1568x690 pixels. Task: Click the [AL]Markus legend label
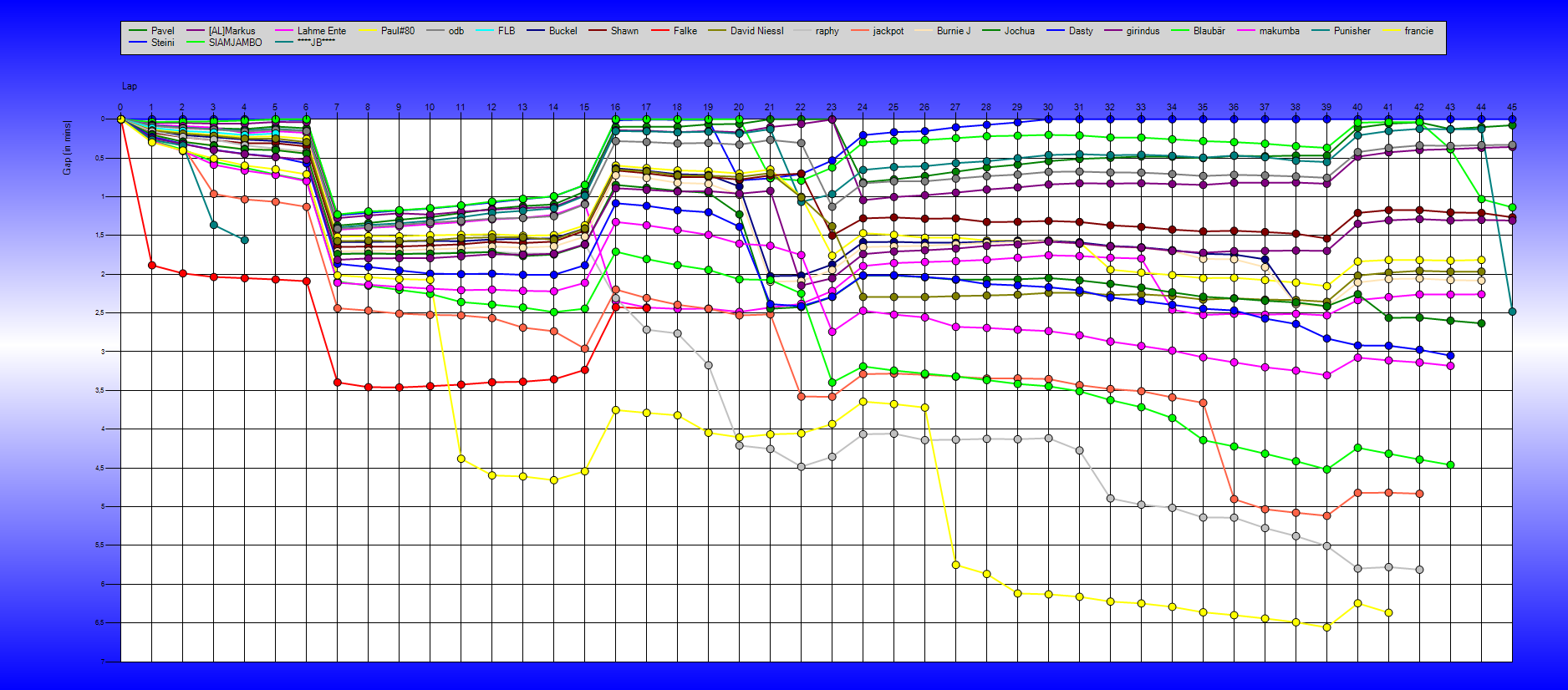(x=232, y=31)
